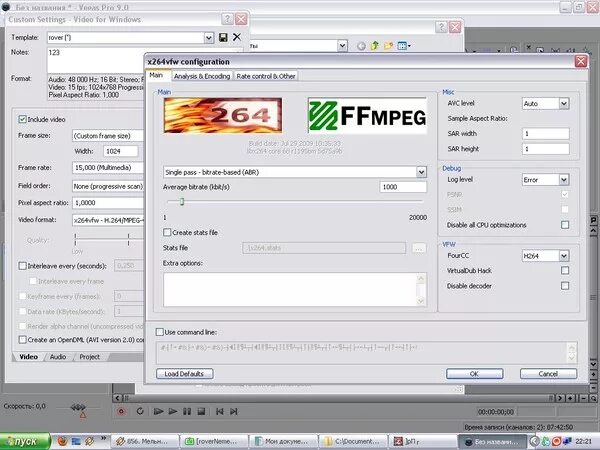Switch to Main tab in x264vfw
The width and height of the screenshot is (600, 450).
pyautogui.click(x=156, y=75)
